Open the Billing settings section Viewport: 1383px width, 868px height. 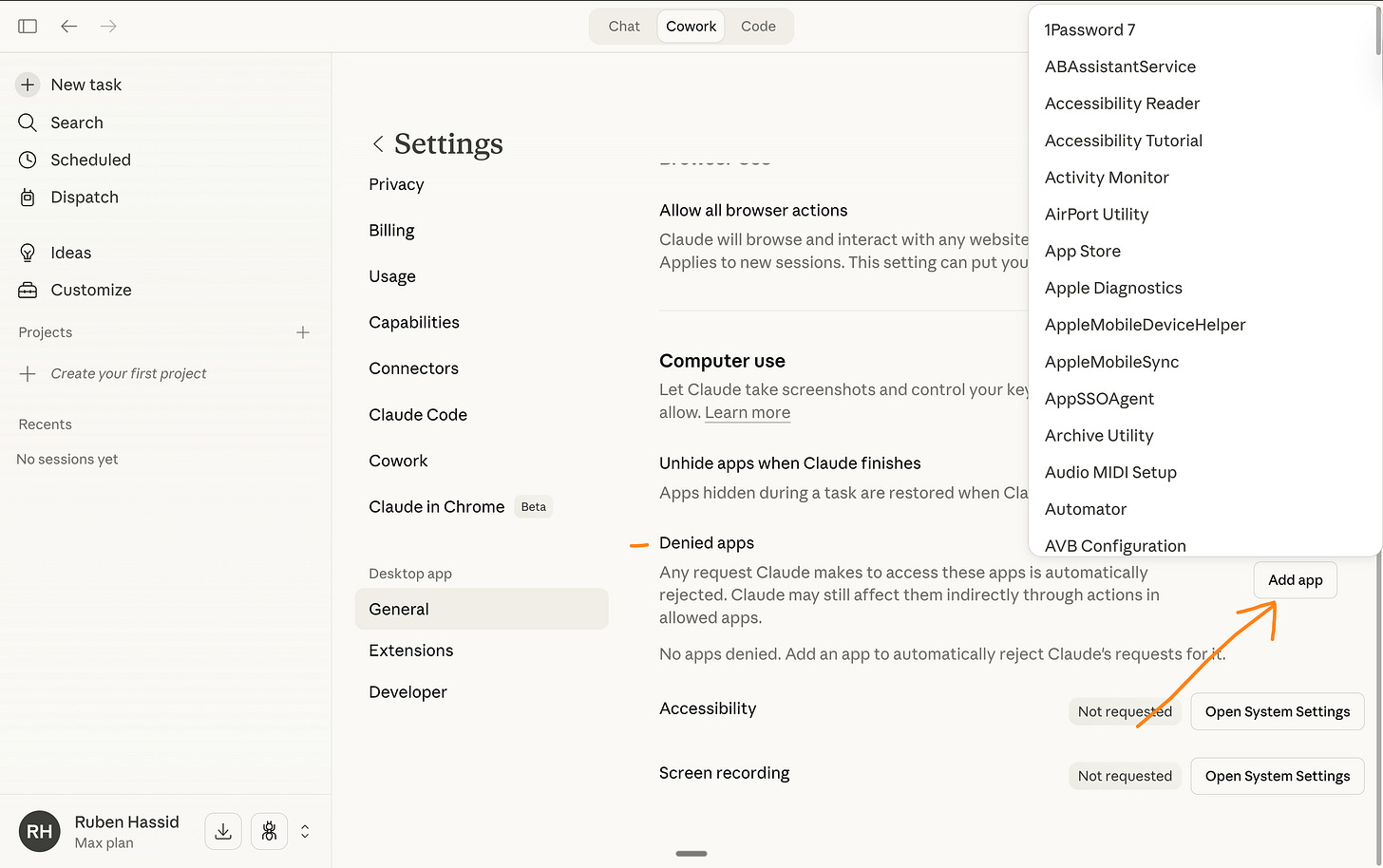click(391, 231)
